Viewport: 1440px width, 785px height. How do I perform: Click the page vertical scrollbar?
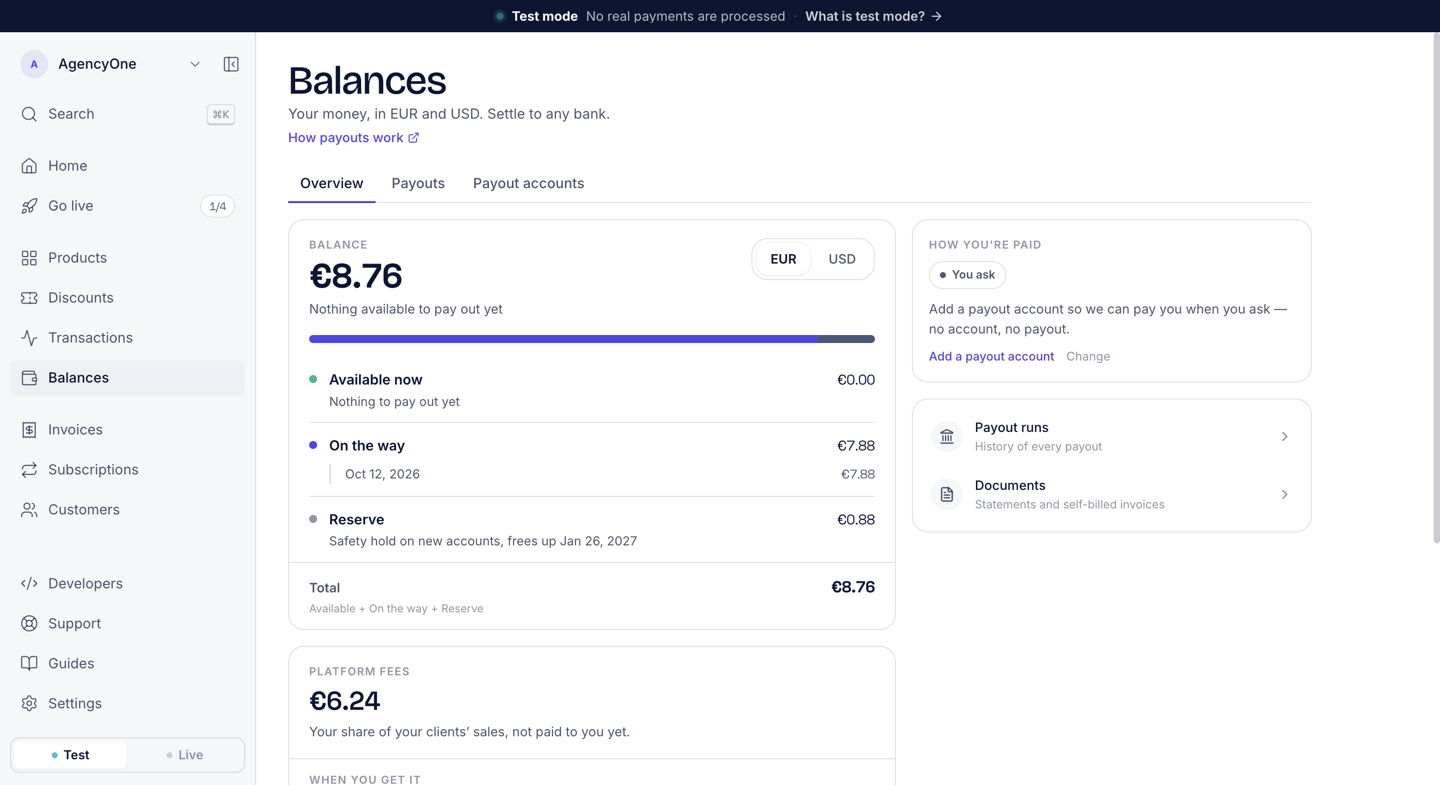tap(1436, 290)
